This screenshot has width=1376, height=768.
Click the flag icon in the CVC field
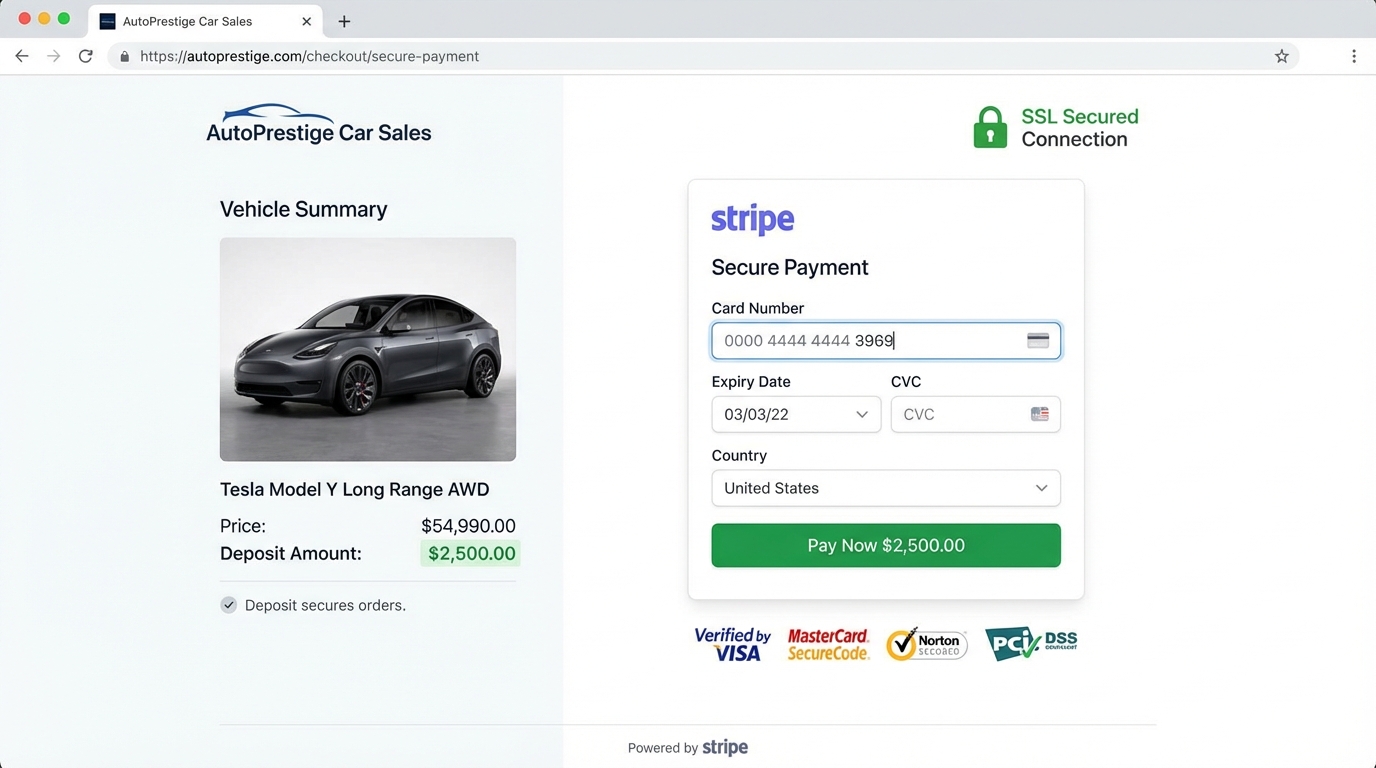point(1040,414)
